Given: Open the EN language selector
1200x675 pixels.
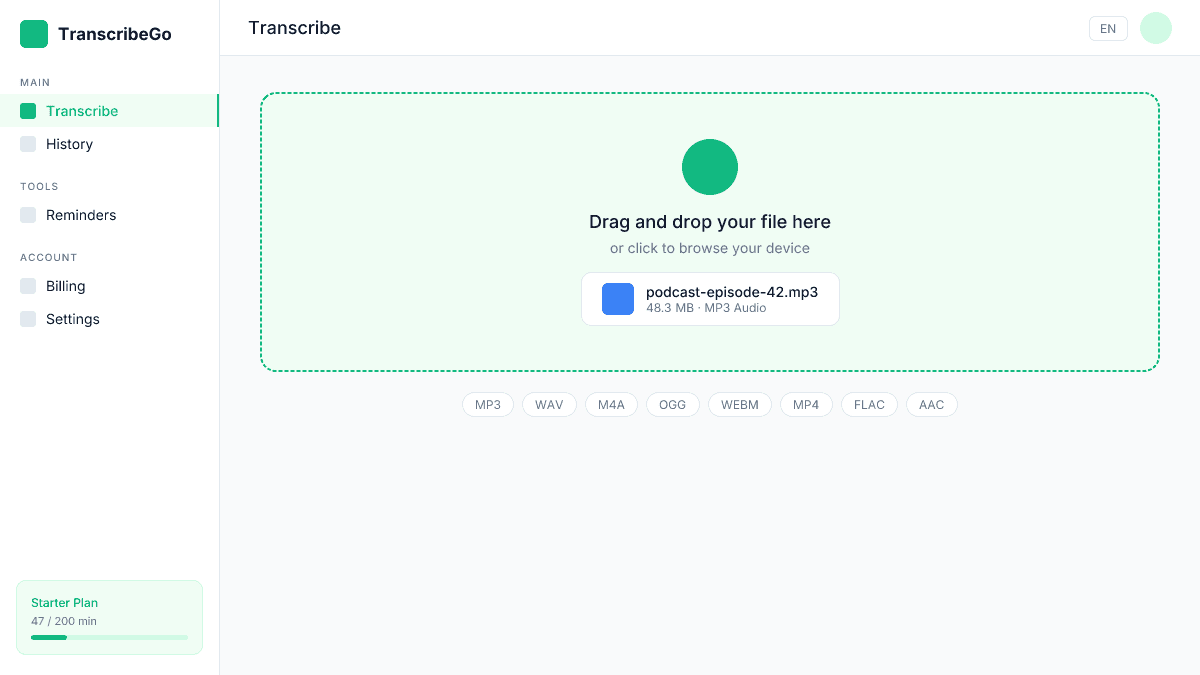Looking at the screenshot, I should [x=1108, y=28].
